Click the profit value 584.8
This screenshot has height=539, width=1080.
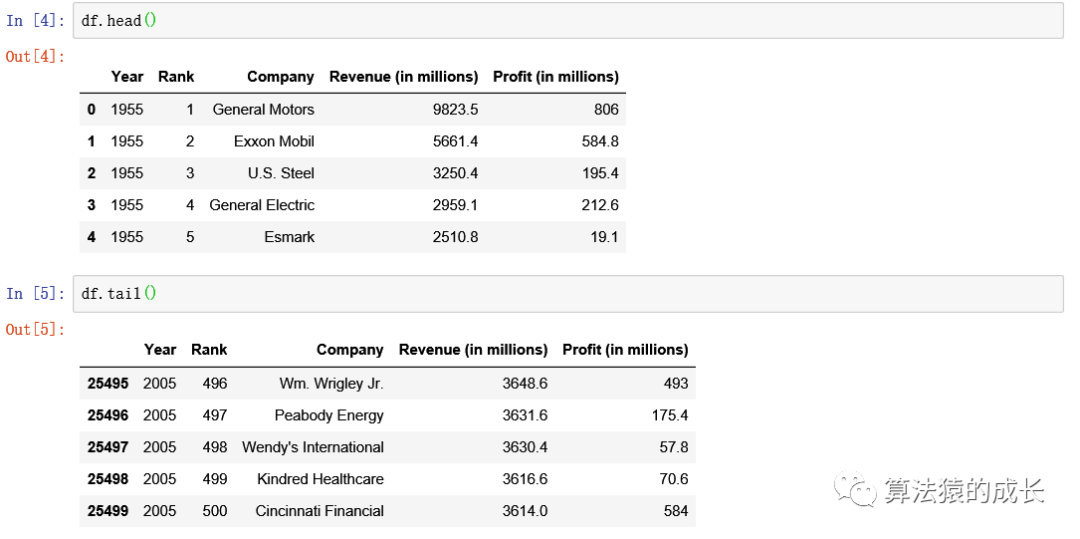coord(600,141)
